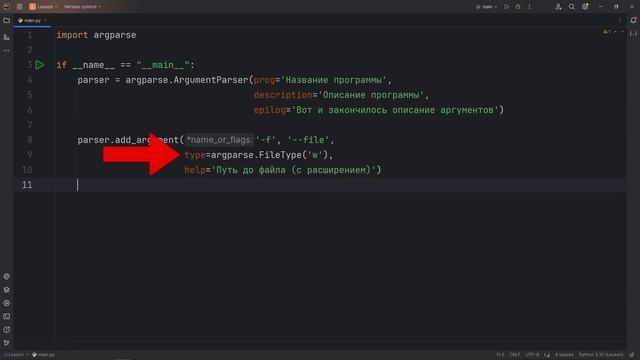Run script using green gutter arrow on line 3
Image resolution: width=640 pixels, height=360 pixels.
(40, 65)
